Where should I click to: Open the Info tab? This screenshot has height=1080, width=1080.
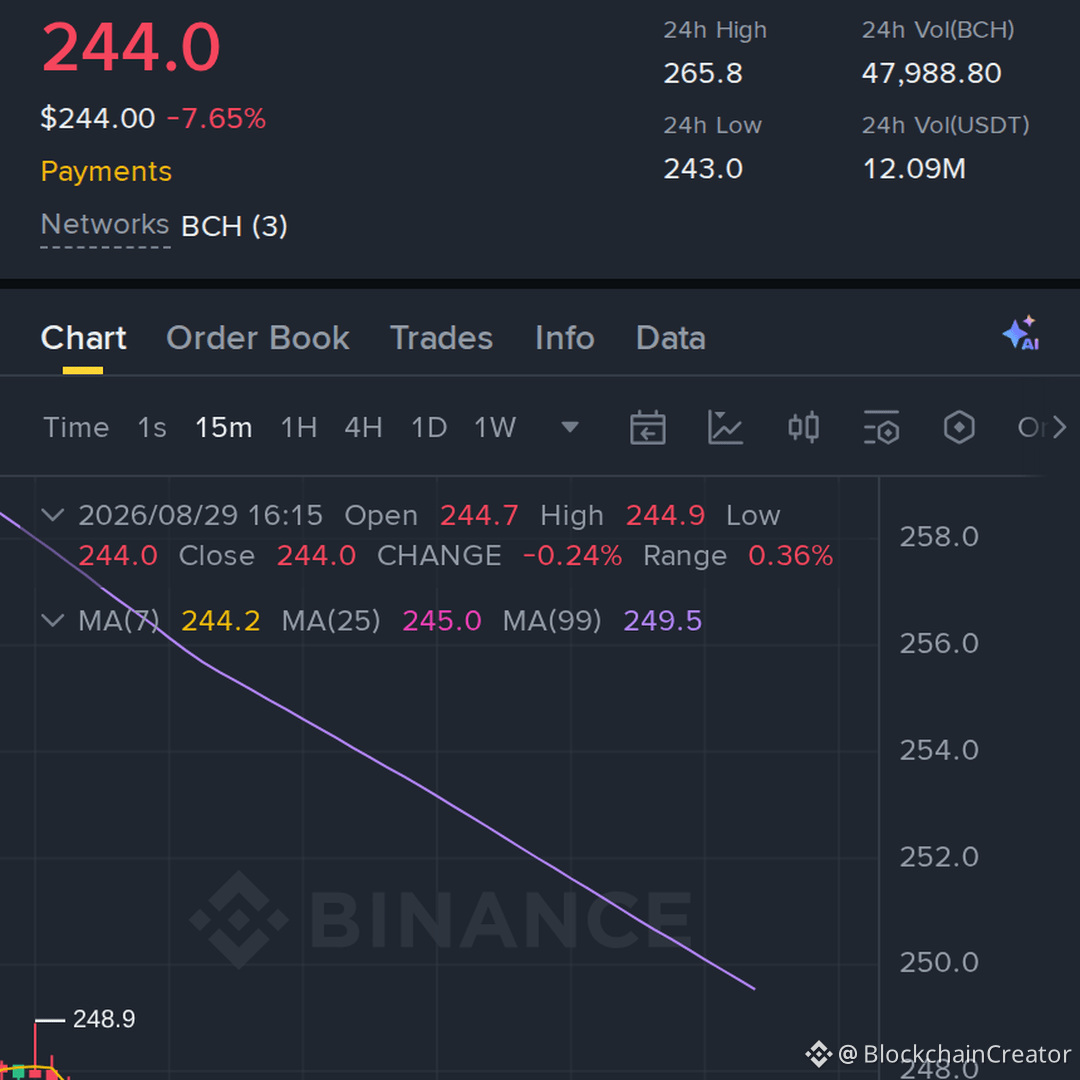pos(565,338)
